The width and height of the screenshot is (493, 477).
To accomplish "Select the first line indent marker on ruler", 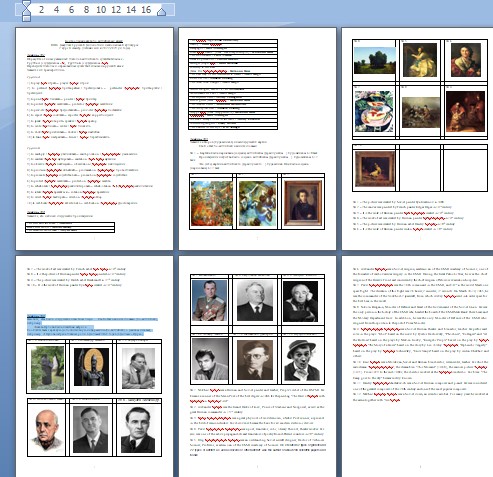I will [26, 4].
